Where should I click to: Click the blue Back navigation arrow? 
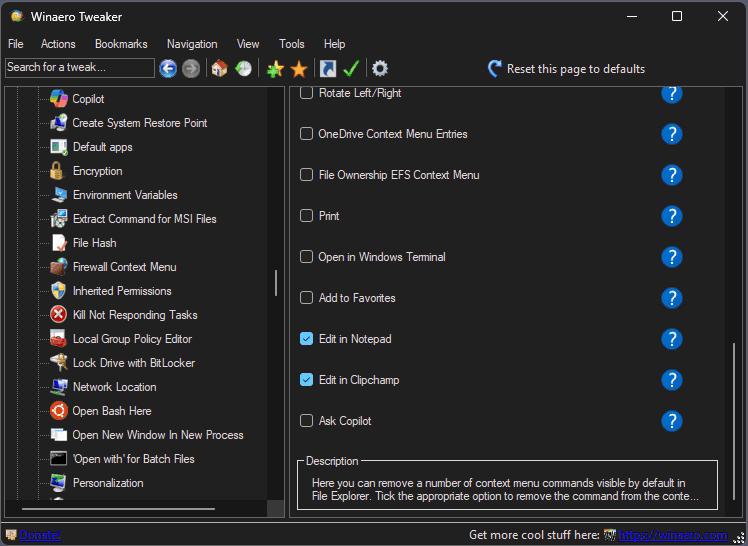168,69
